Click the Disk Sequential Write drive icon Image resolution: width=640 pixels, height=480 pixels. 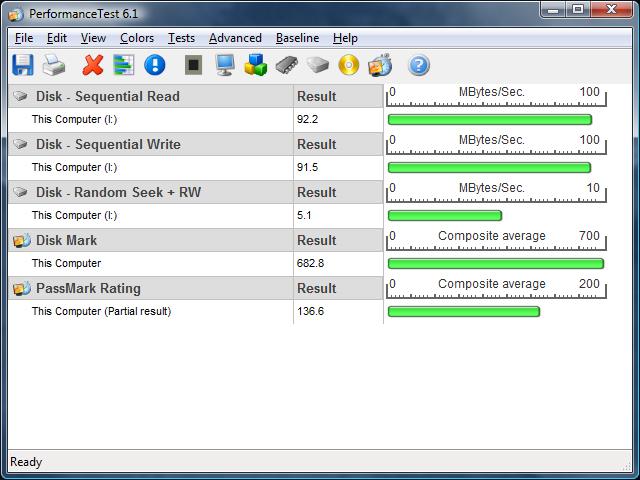20,144
